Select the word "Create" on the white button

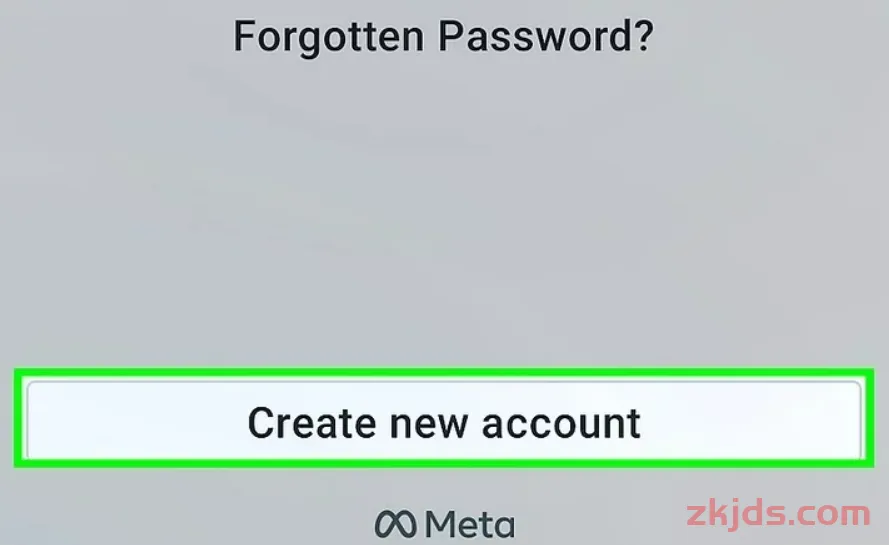click(312, 423)
